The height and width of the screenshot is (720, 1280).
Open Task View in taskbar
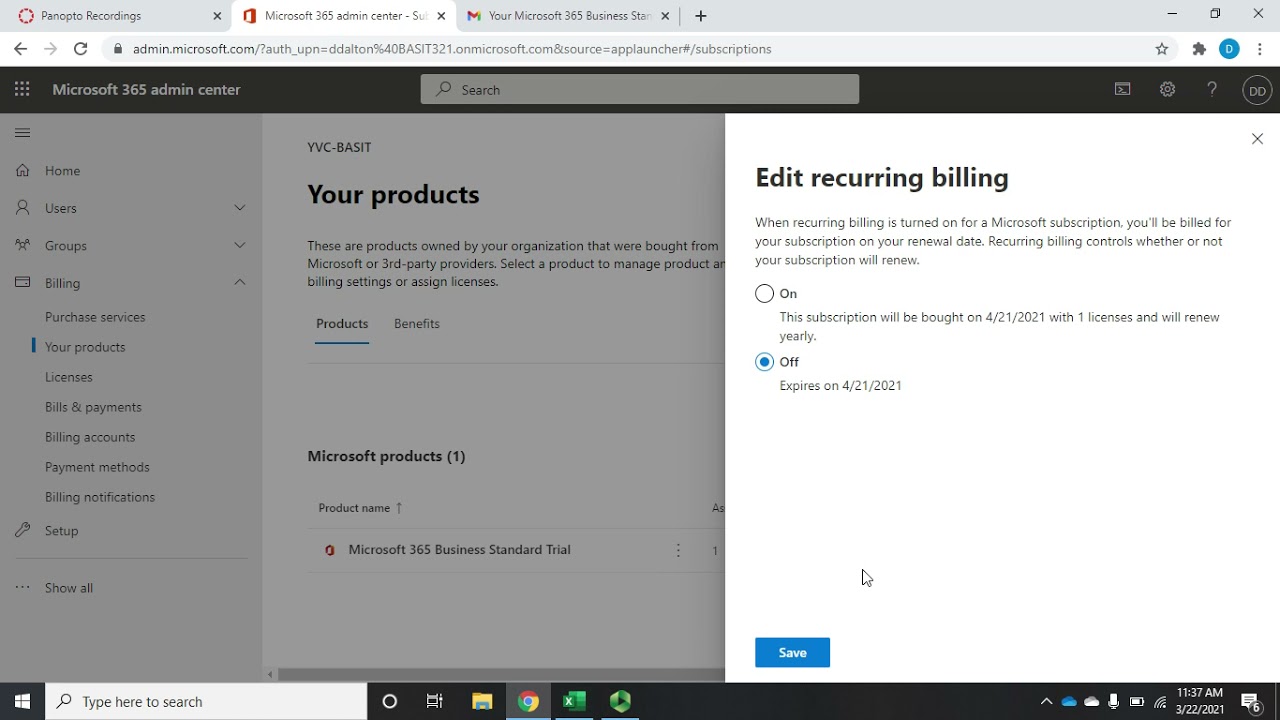(x=435, y=701)
